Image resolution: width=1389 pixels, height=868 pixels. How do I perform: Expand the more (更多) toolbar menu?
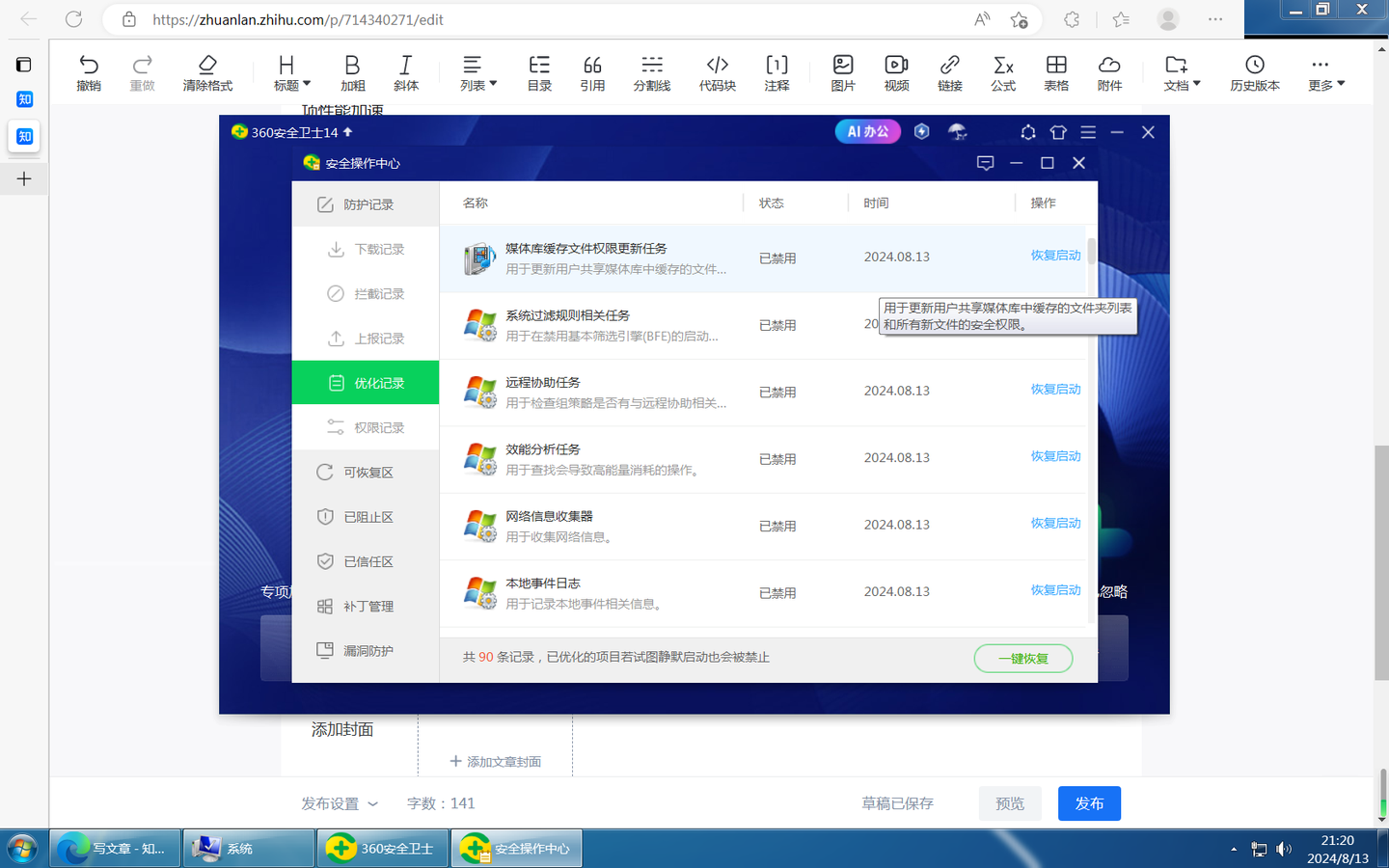(1326, 73)
